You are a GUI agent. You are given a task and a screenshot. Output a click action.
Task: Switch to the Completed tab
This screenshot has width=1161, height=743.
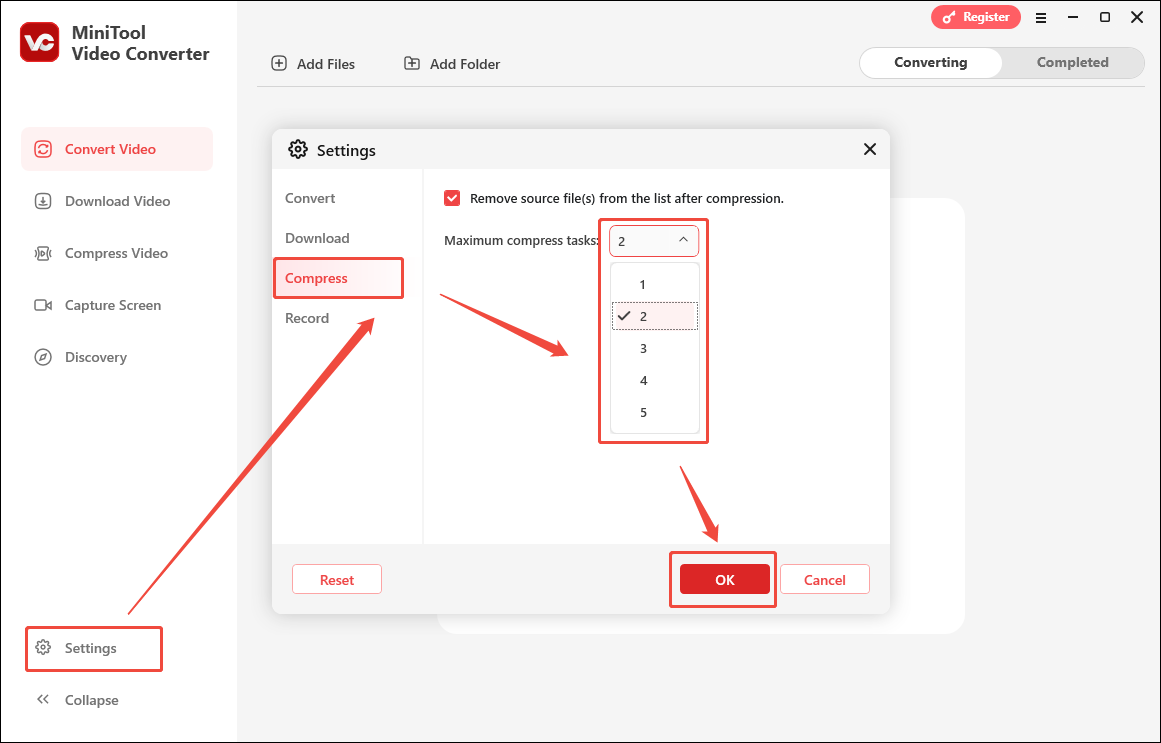(1072, 62)
